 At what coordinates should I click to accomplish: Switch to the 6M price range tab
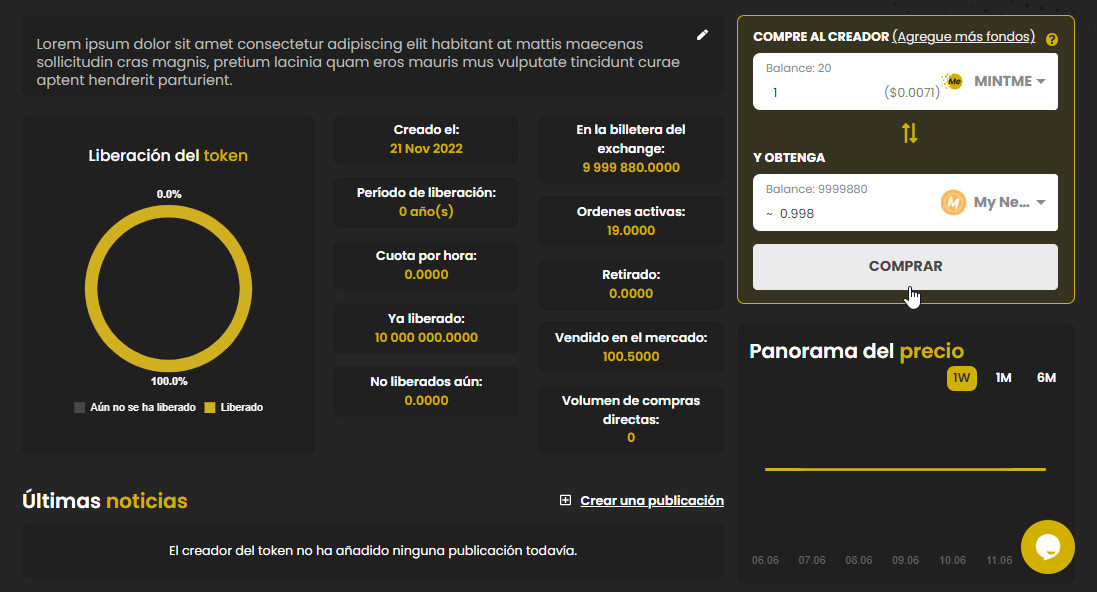coord(1046,378)
